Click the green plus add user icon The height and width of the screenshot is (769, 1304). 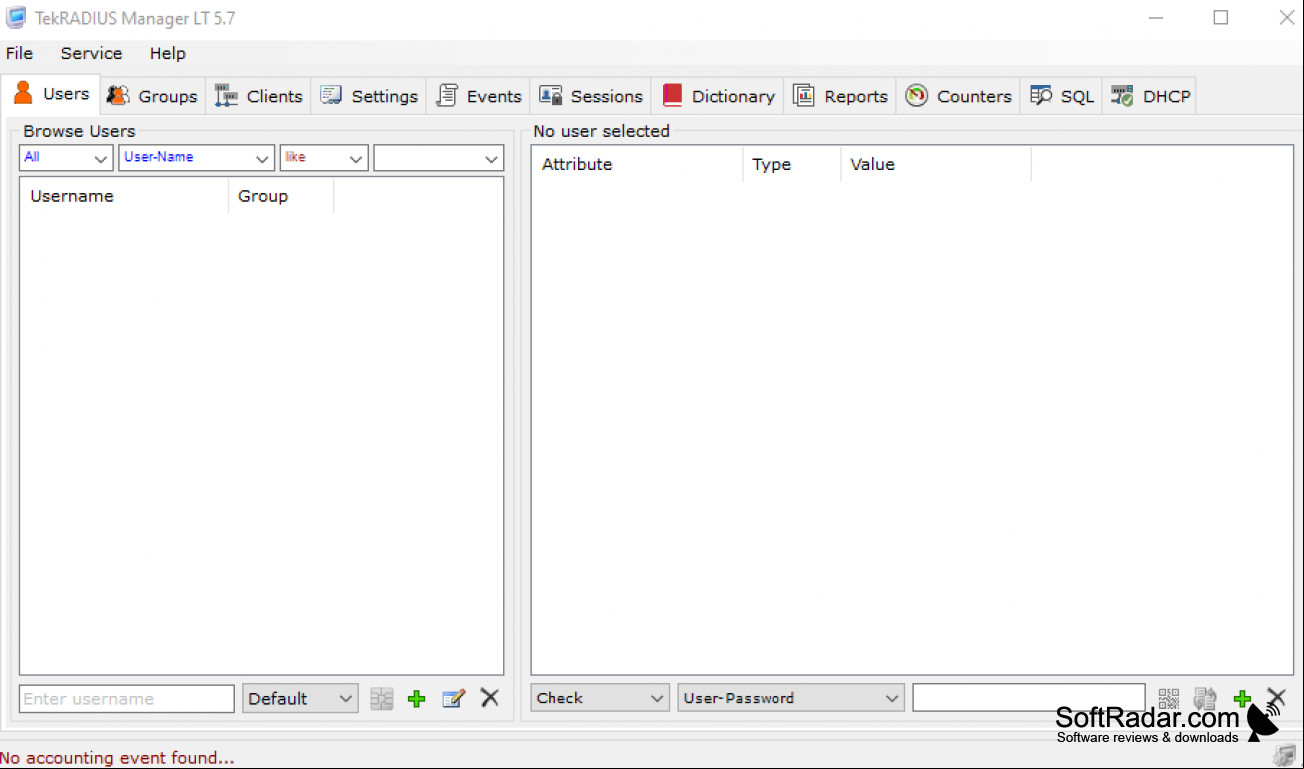click(417, 699)
